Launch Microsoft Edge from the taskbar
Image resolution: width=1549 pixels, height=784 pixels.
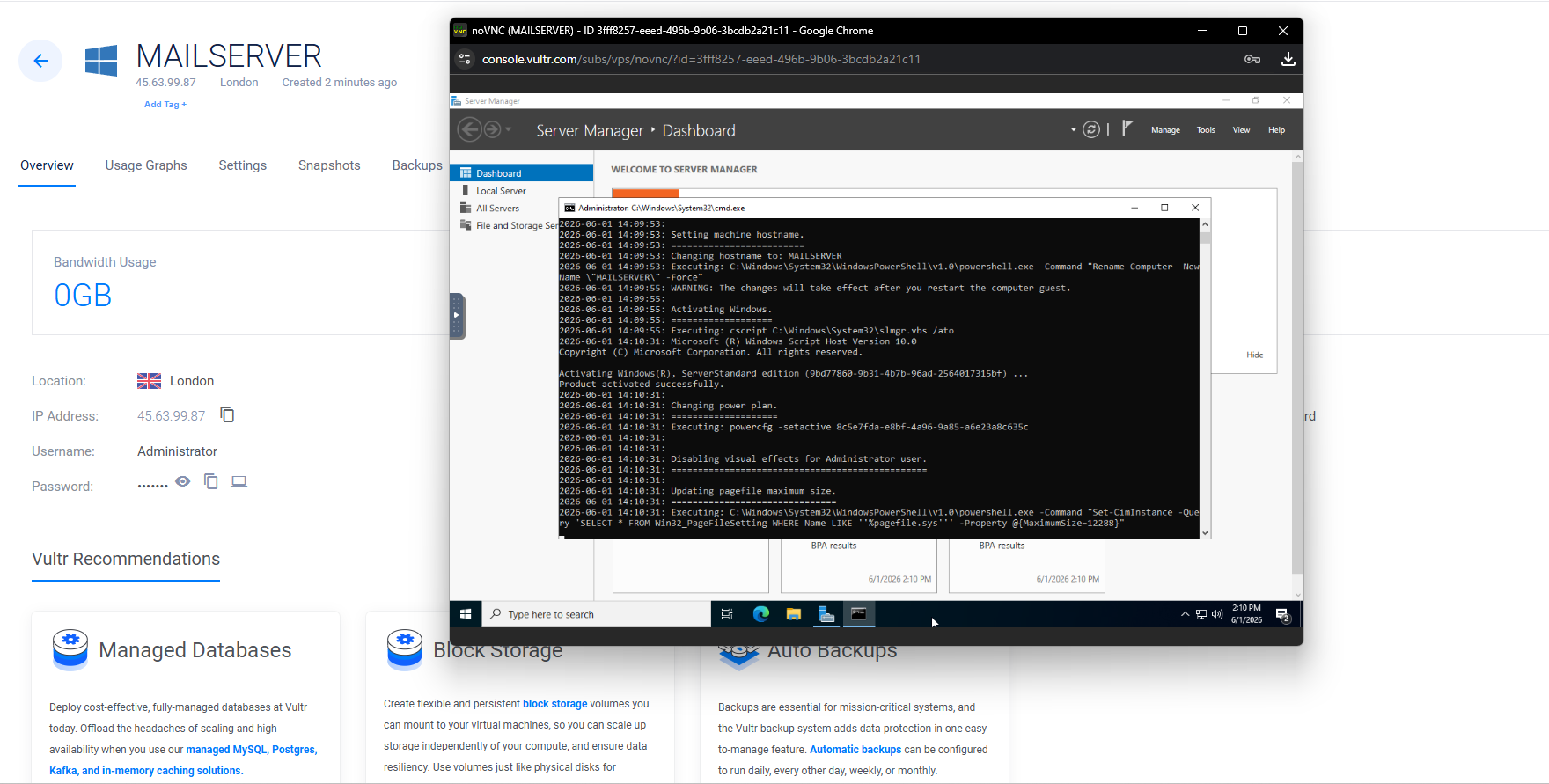[x=761, y=614]
